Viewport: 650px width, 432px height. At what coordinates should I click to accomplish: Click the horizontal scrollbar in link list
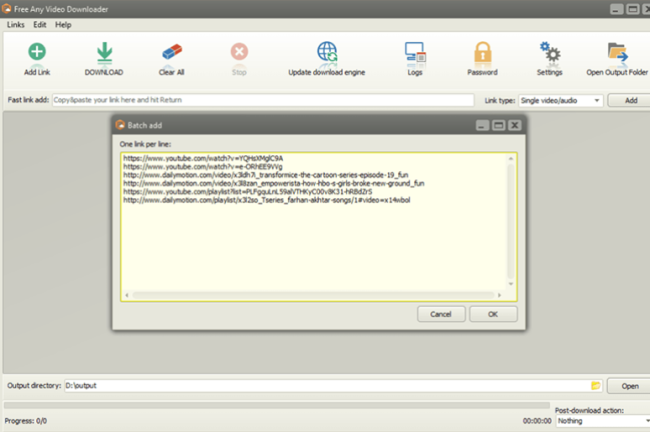313,295
